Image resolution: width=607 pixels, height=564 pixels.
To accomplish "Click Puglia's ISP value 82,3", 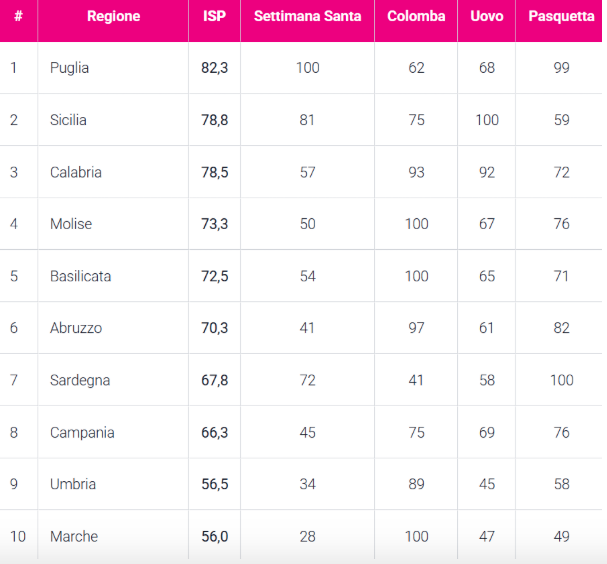I will tap(214, 68).
